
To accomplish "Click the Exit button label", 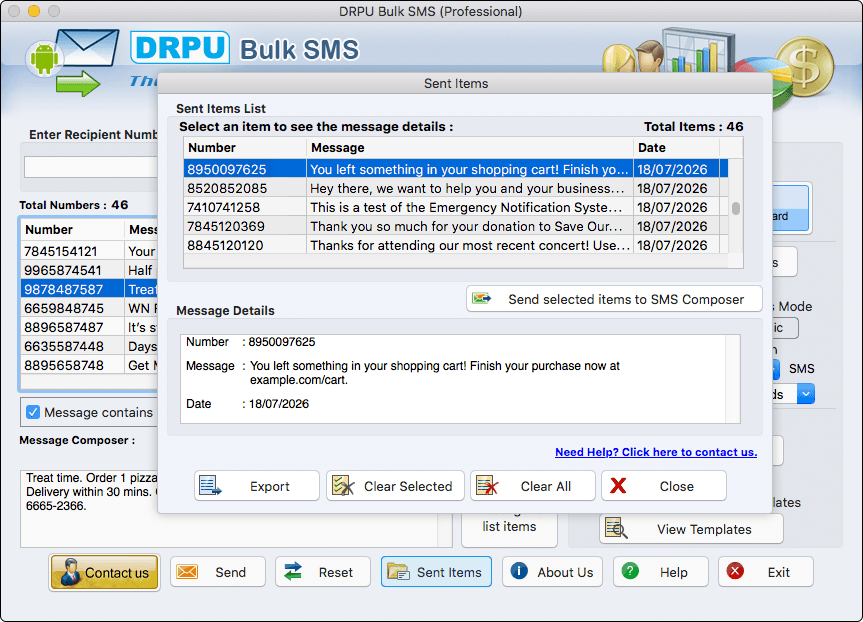I will pos(779,572).
